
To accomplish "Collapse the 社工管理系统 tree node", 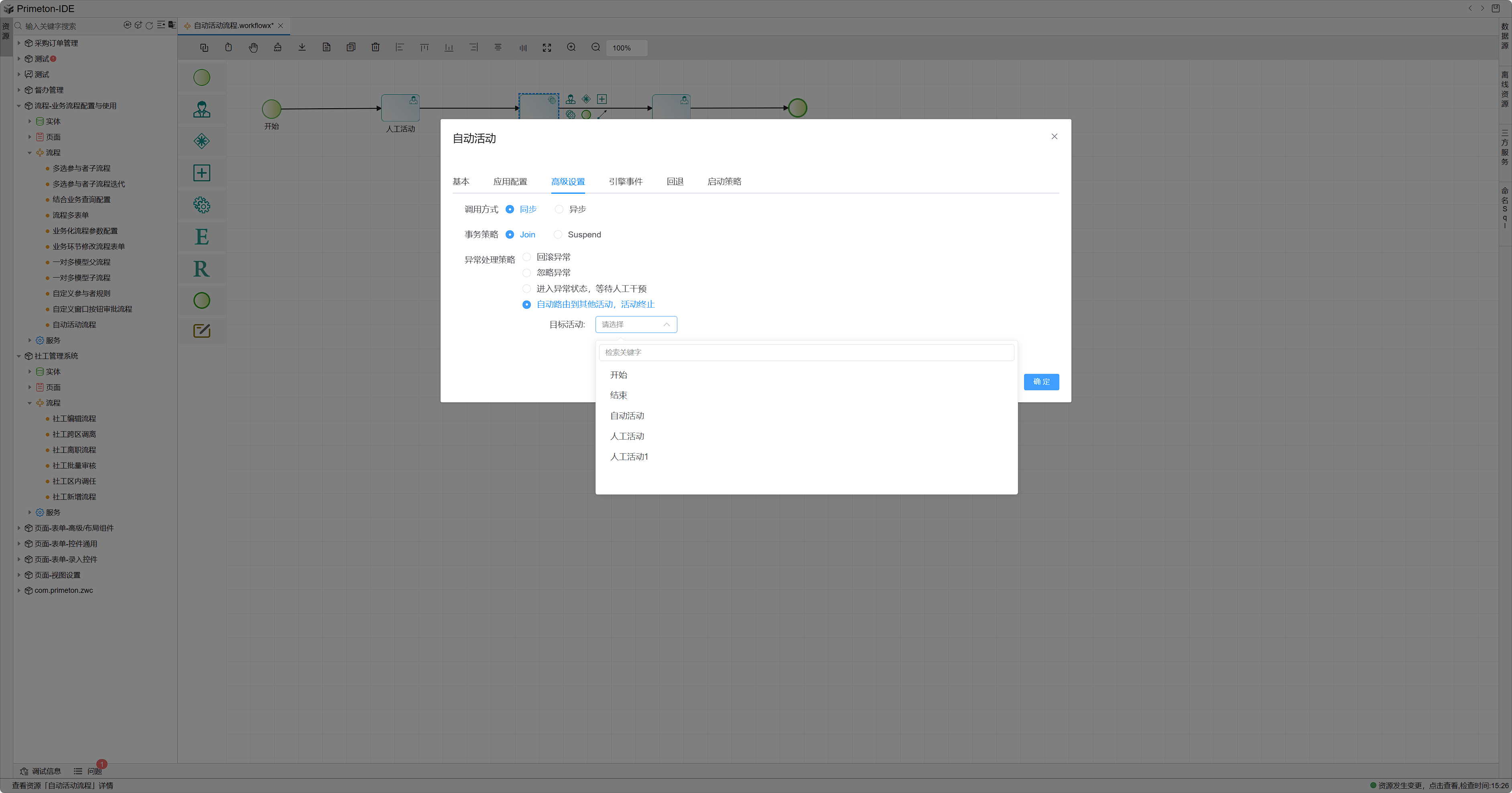I will [19, 356].
